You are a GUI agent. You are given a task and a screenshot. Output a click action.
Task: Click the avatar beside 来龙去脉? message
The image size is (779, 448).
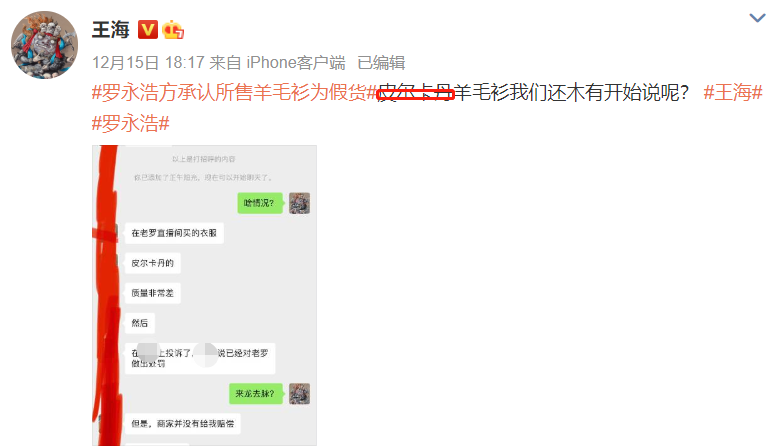pos(300,394)
